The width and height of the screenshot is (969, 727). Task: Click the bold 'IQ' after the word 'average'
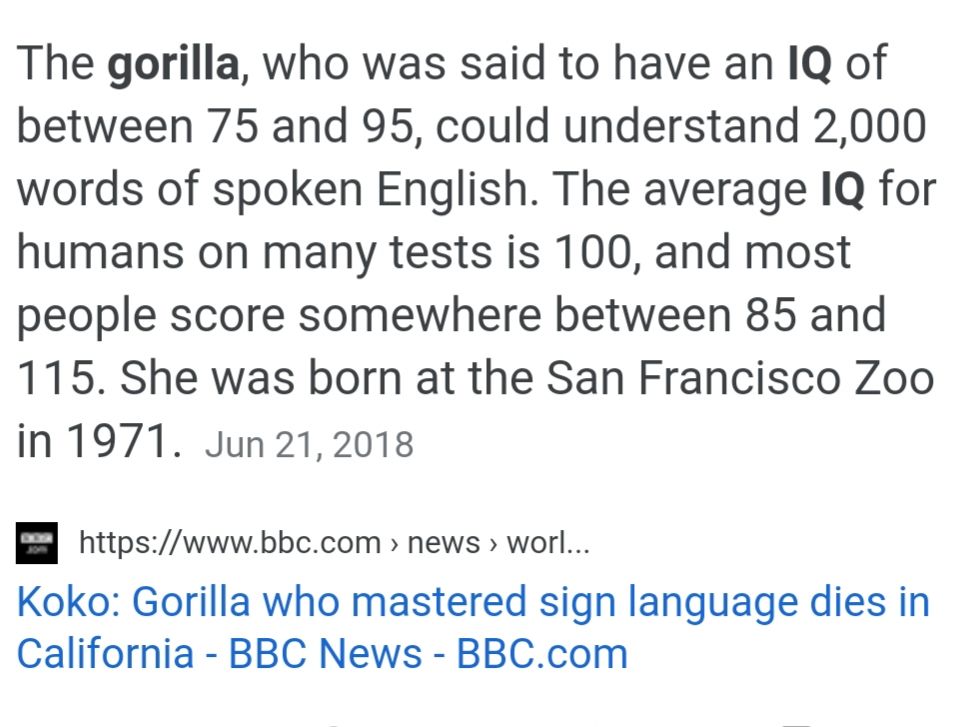coord(842,189)
